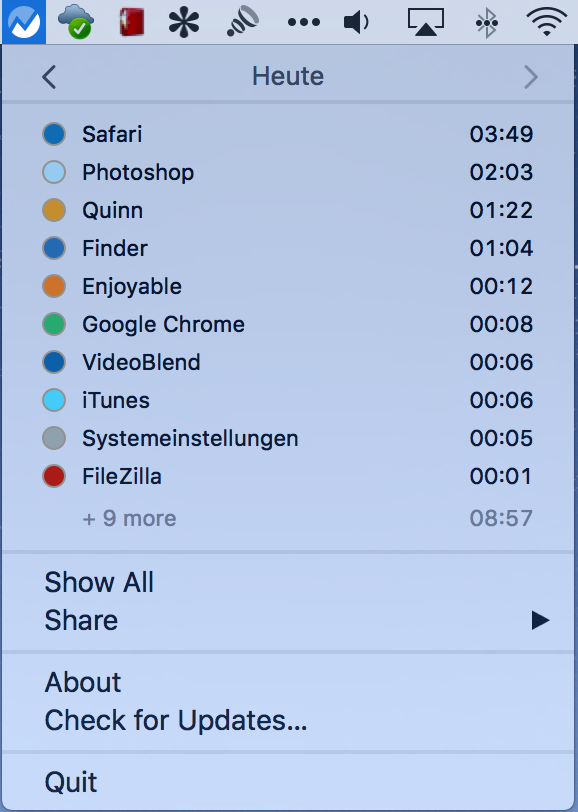Select the VideoBlend entry label

point(141,362)
